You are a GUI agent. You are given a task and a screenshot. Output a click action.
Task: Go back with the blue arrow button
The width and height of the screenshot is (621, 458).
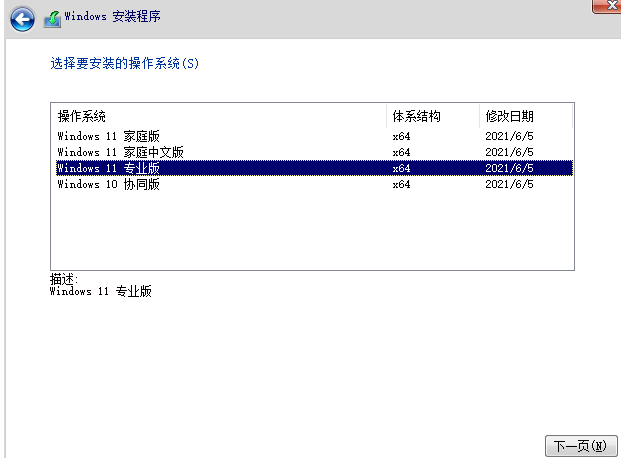click(x=22, y=19)
